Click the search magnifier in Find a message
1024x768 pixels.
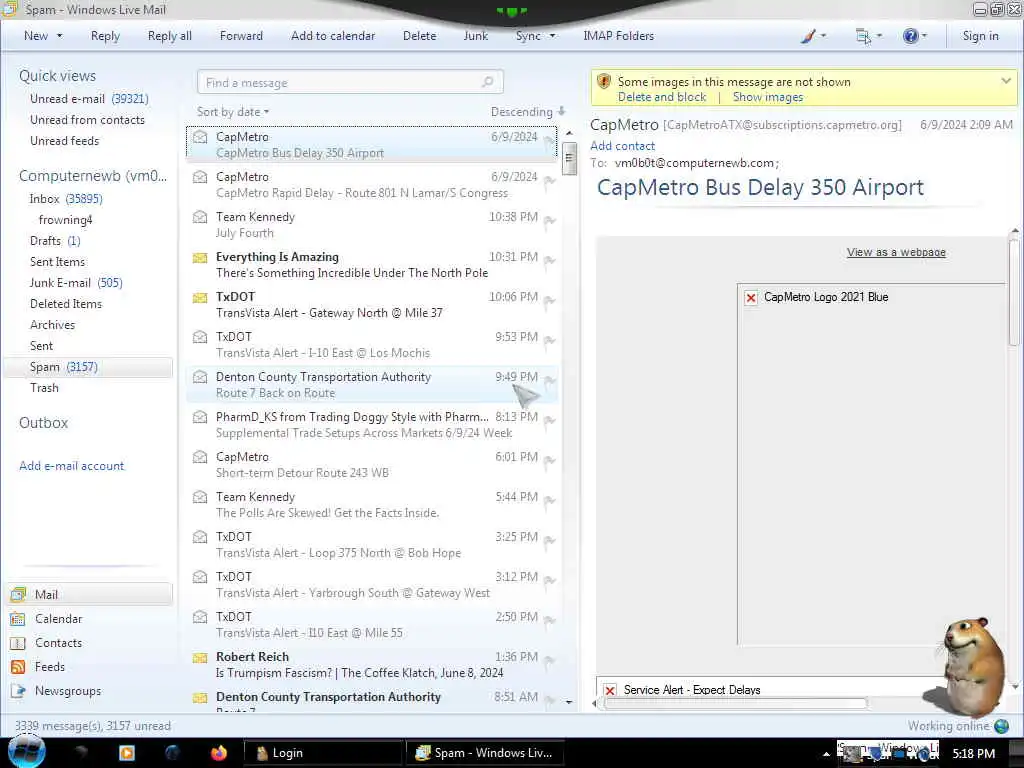pyautogui.click(x=487, y=82)
